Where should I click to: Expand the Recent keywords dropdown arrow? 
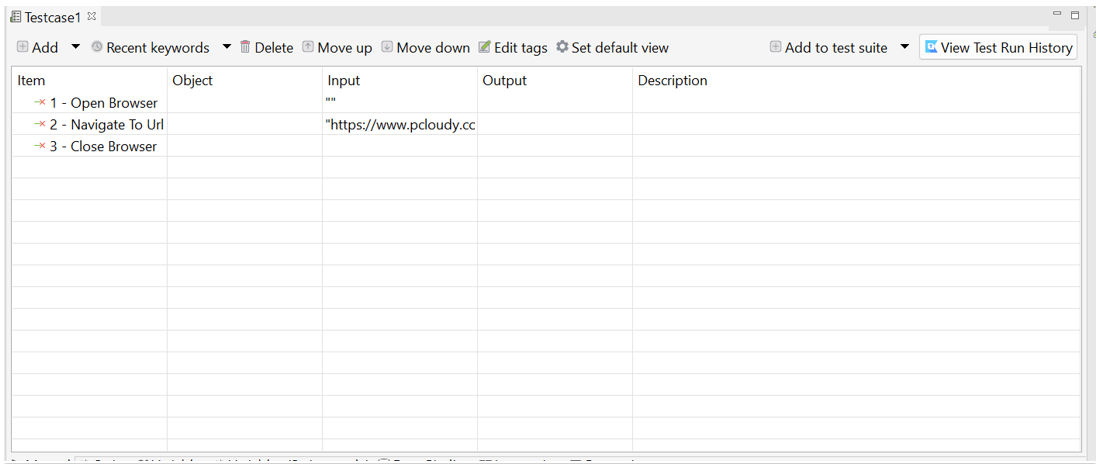(x=226, y=47)
